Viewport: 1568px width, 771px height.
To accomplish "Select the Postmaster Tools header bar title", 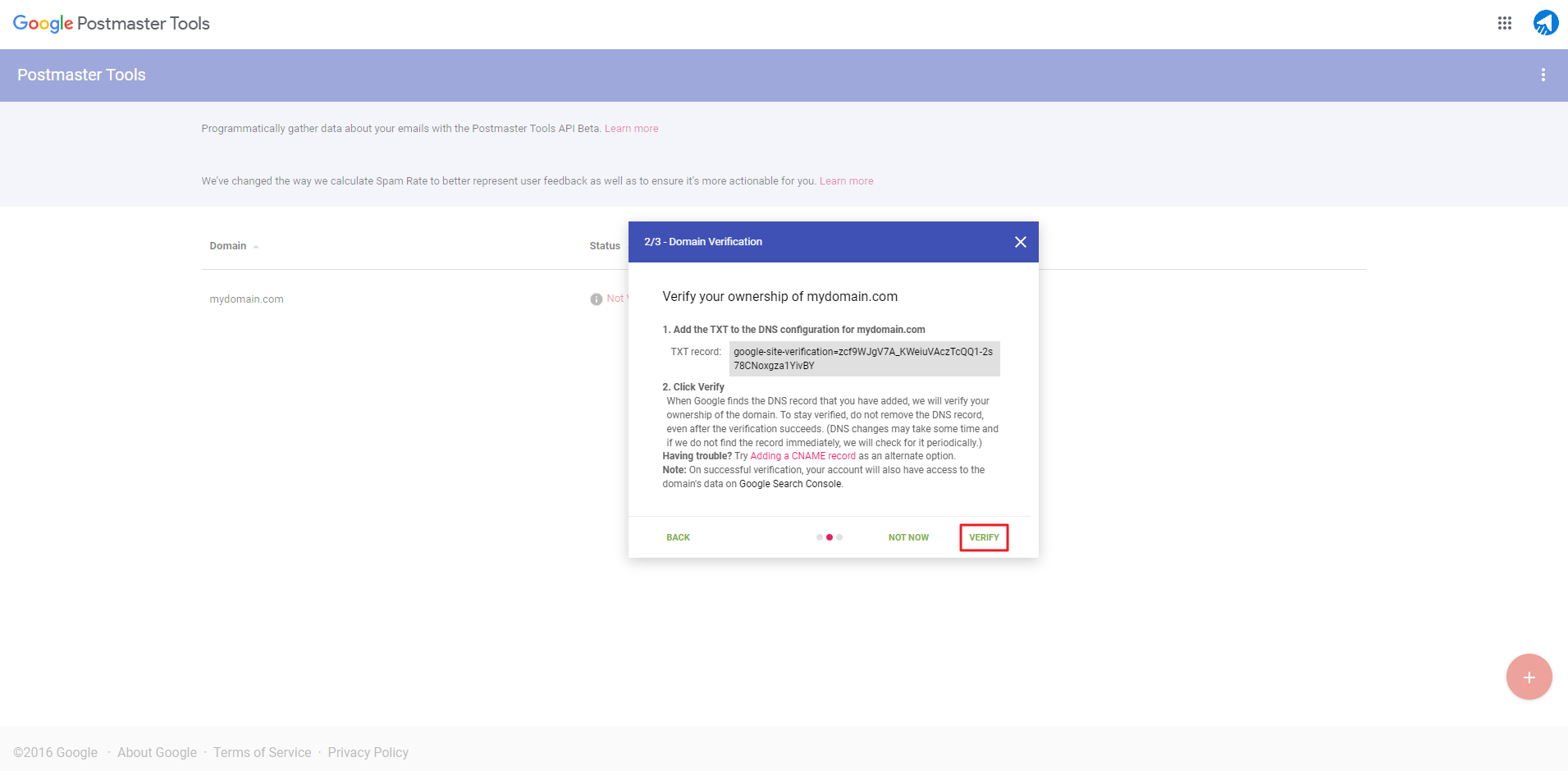I will pyautogui.click(x=81, y=75).
